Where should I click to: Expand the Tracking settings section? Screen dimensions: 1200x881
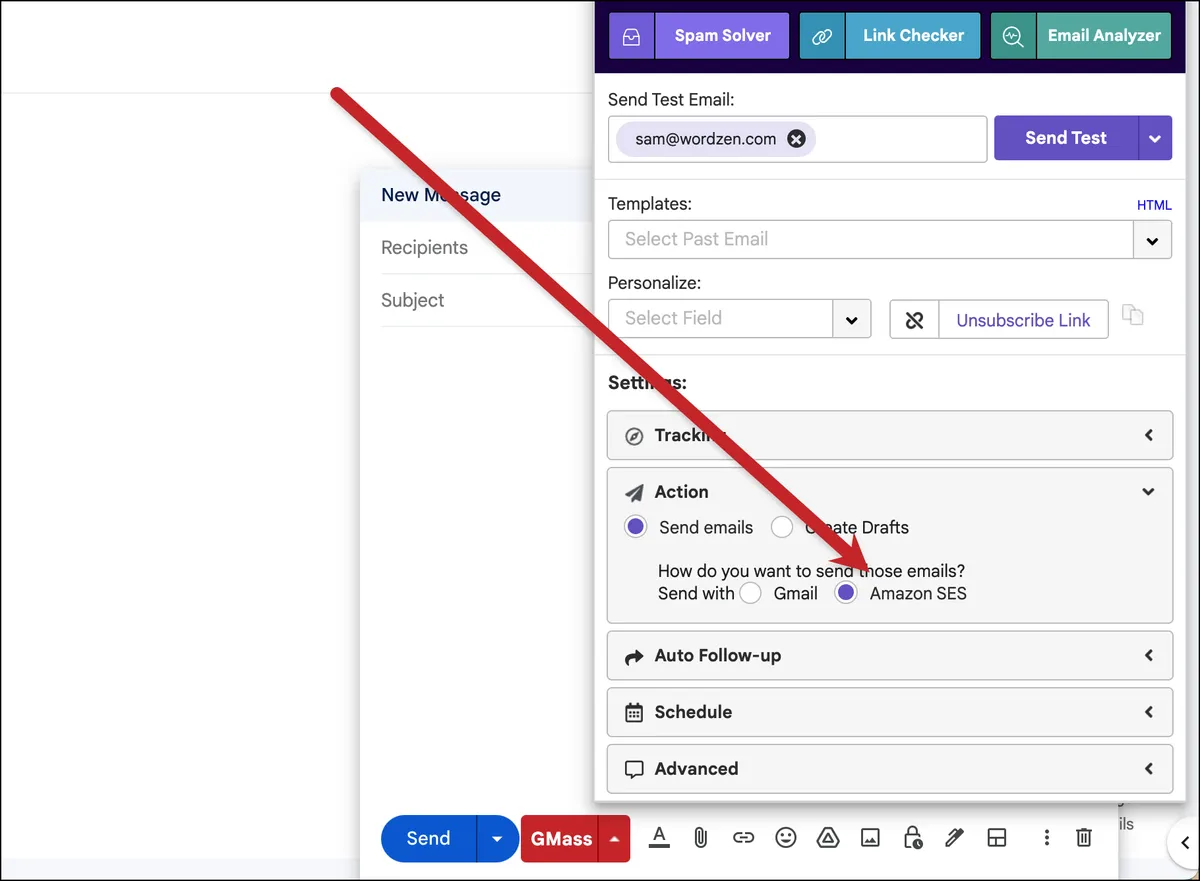(x=889, y=435)
